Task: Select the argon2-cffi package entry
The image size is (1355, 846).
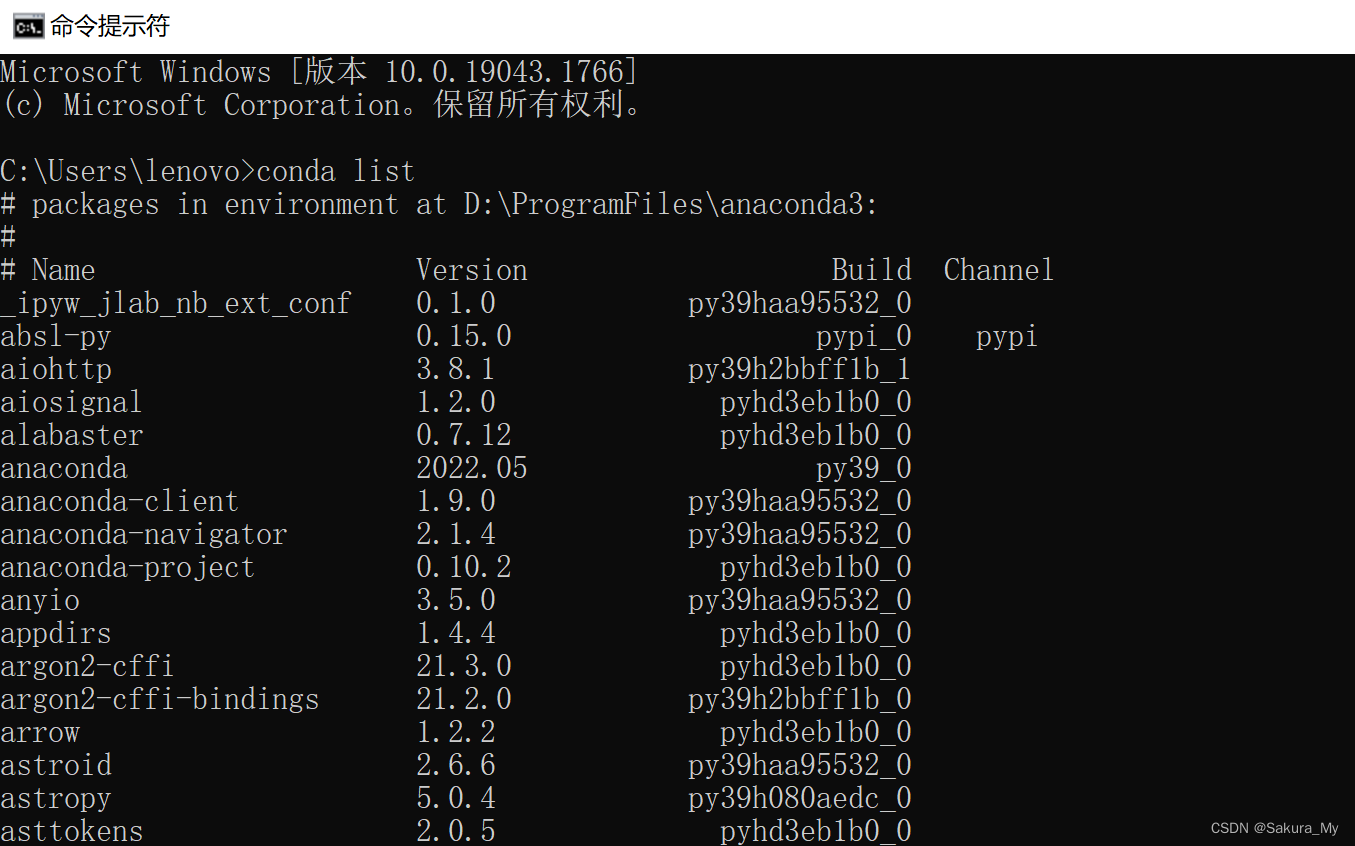Action: [x=86, y=666]
